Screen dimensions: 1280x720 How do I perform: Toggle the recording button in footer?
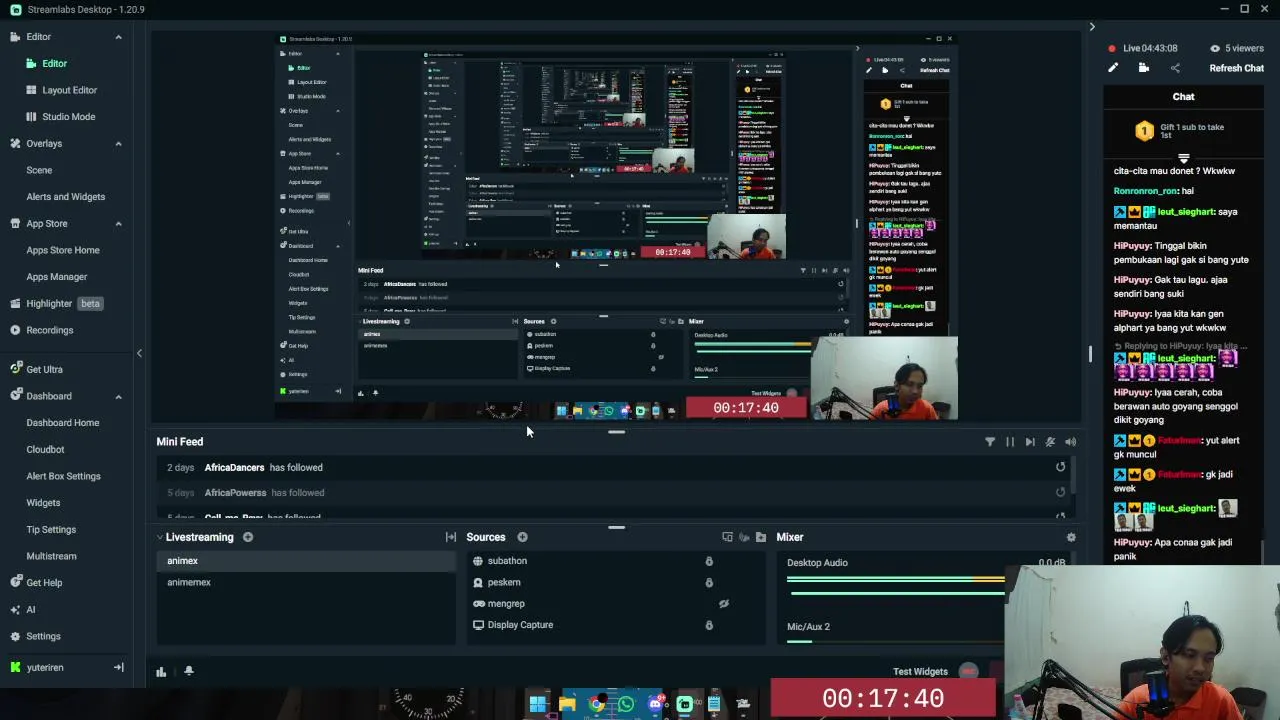click(968, 672)
